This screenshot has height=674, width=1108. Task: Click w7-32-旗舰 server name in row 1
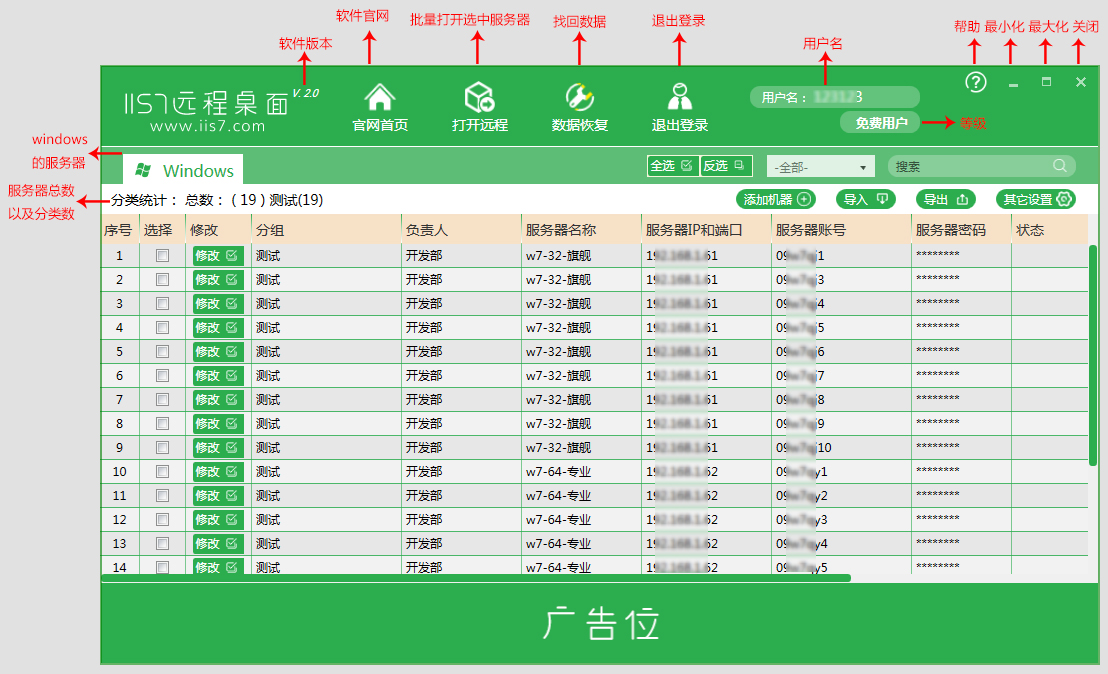[558, 256]
